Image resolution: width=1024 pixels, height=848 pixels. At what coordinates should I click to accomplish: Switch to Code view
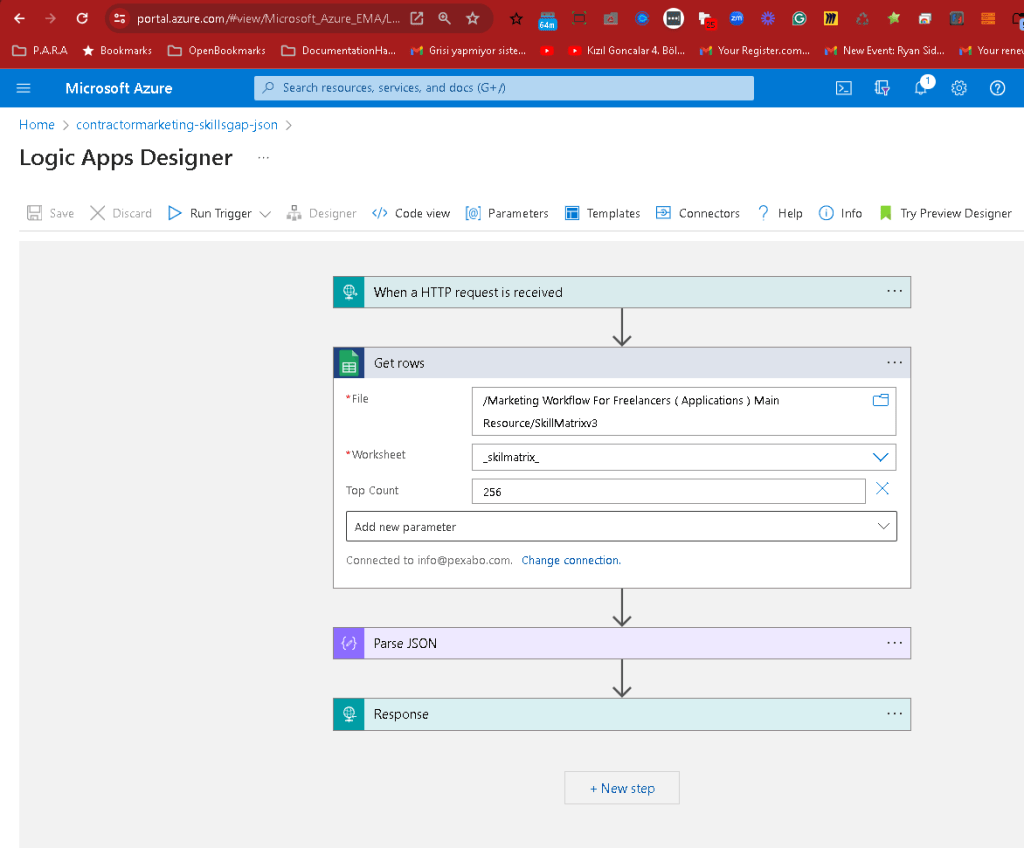pyautogui.click(x=411, y=213)
